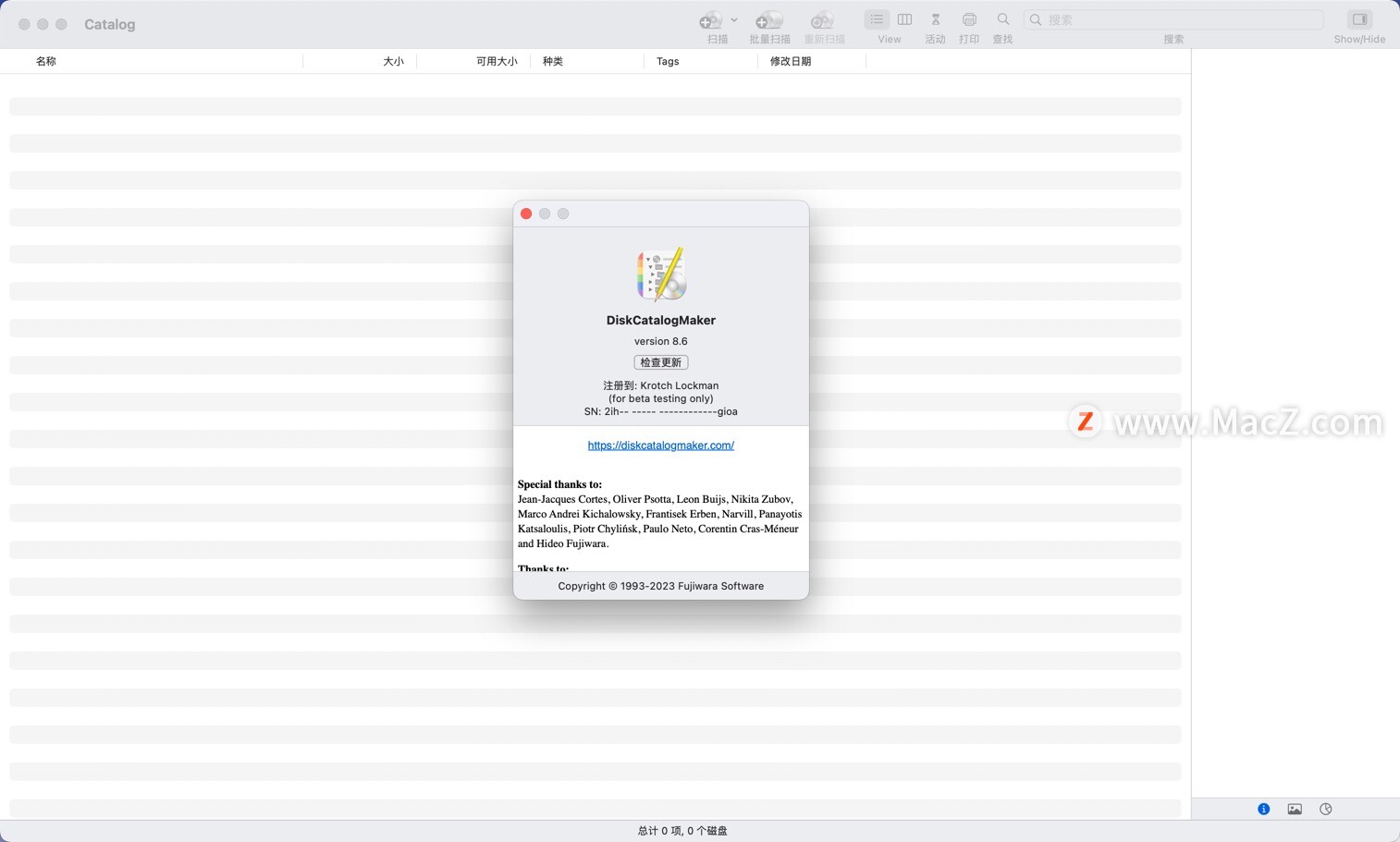This screenshot has height=842, width=1400.
Task: Click the 检查更新 update button
Action: pos(660,361)
